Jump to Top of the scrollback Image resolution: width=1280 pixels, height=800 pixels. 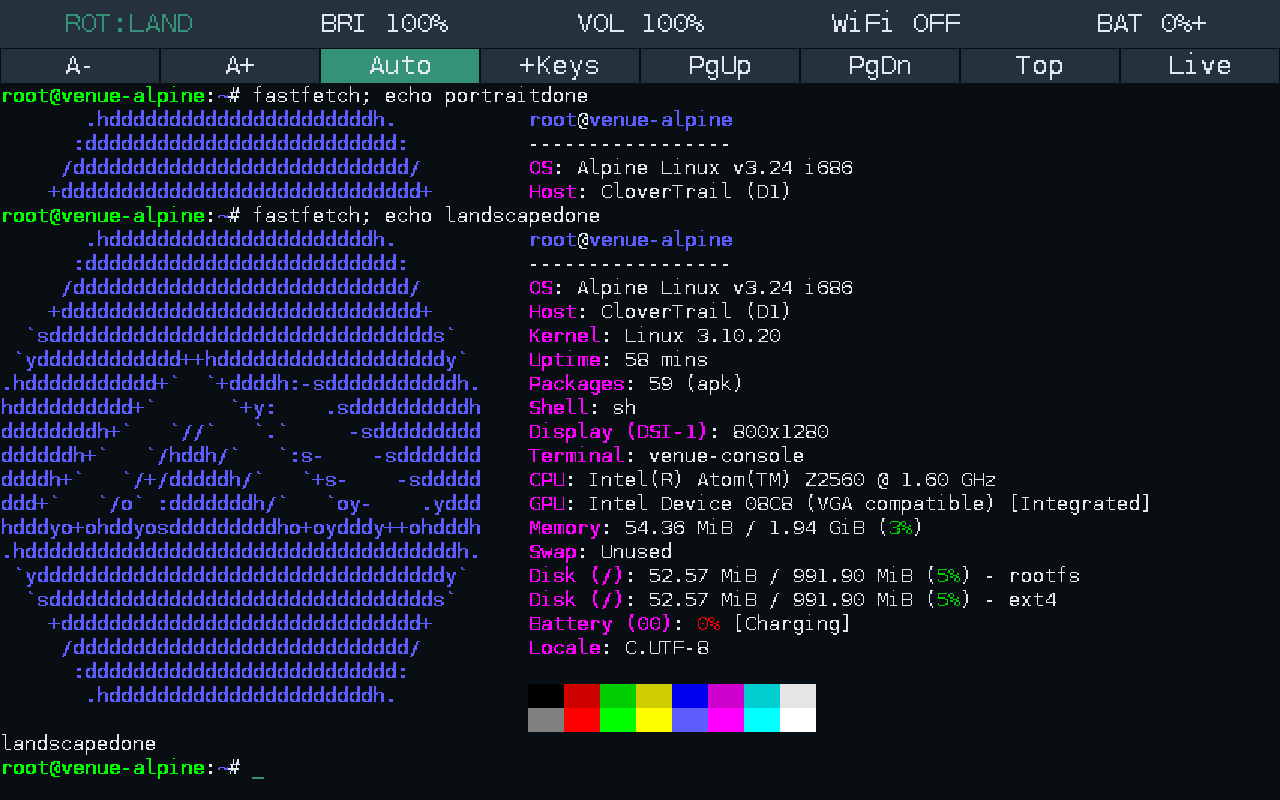point(1040,66)
